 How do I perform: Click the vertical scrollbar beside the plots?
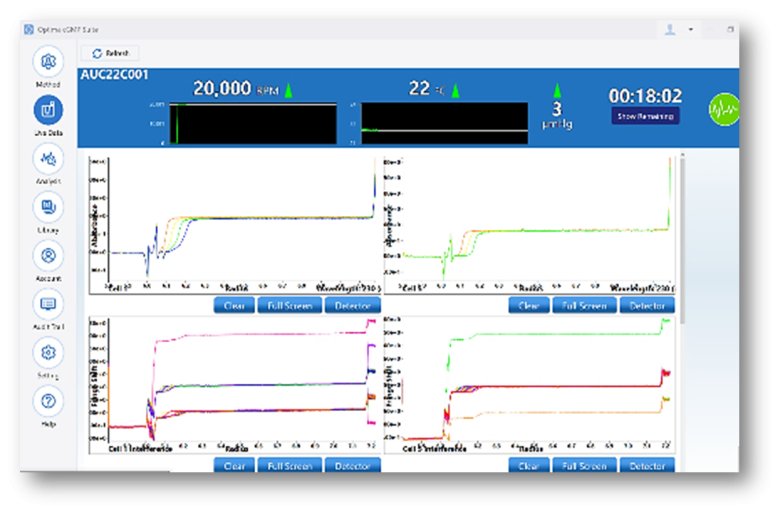point(683,240)
